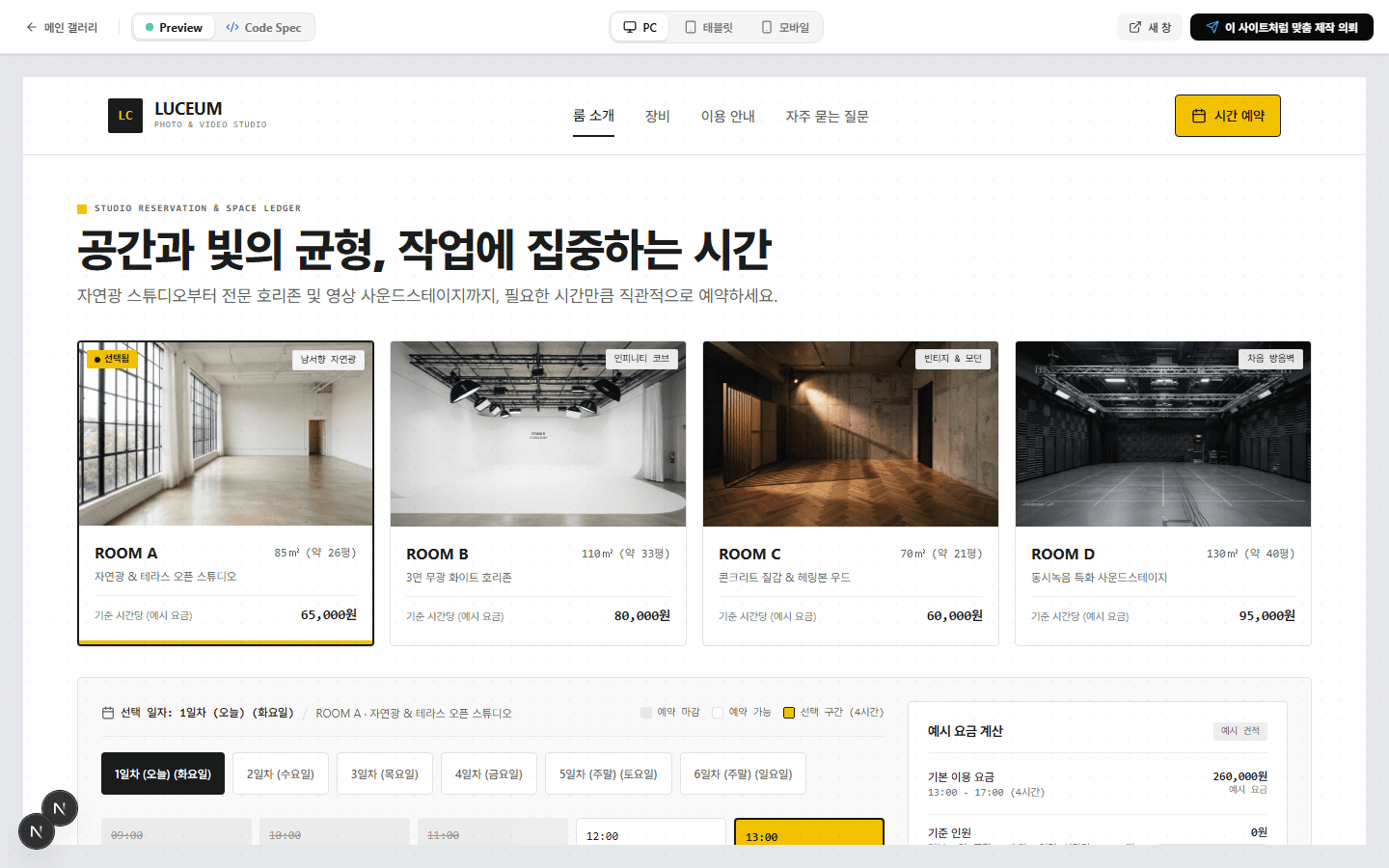The image size is (1389, 868).
Task: Toggle the highlighted 13:00 time slot
Action: 809,832
